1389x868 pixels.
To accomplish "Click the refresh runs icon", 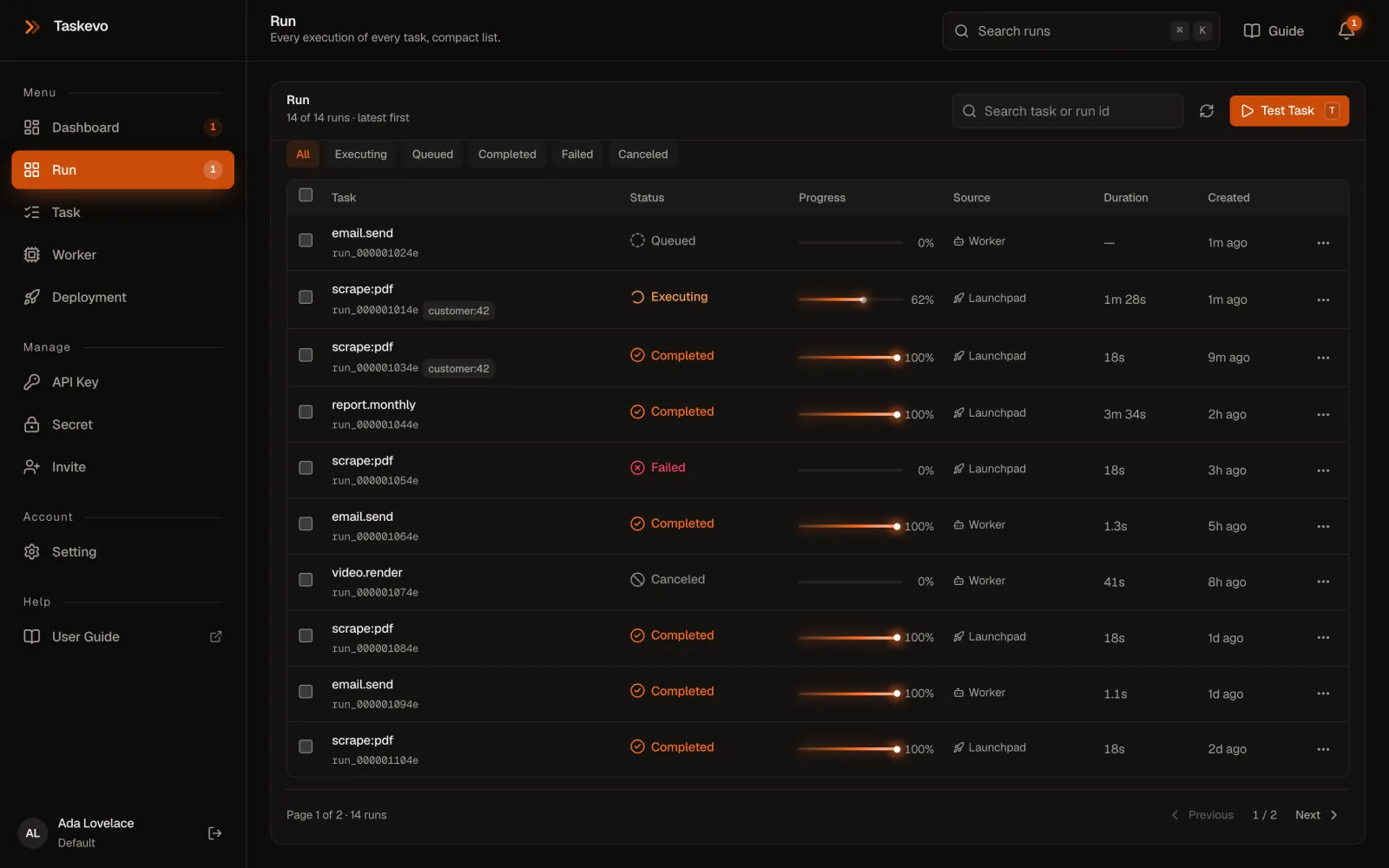I will coord(1207,111).
